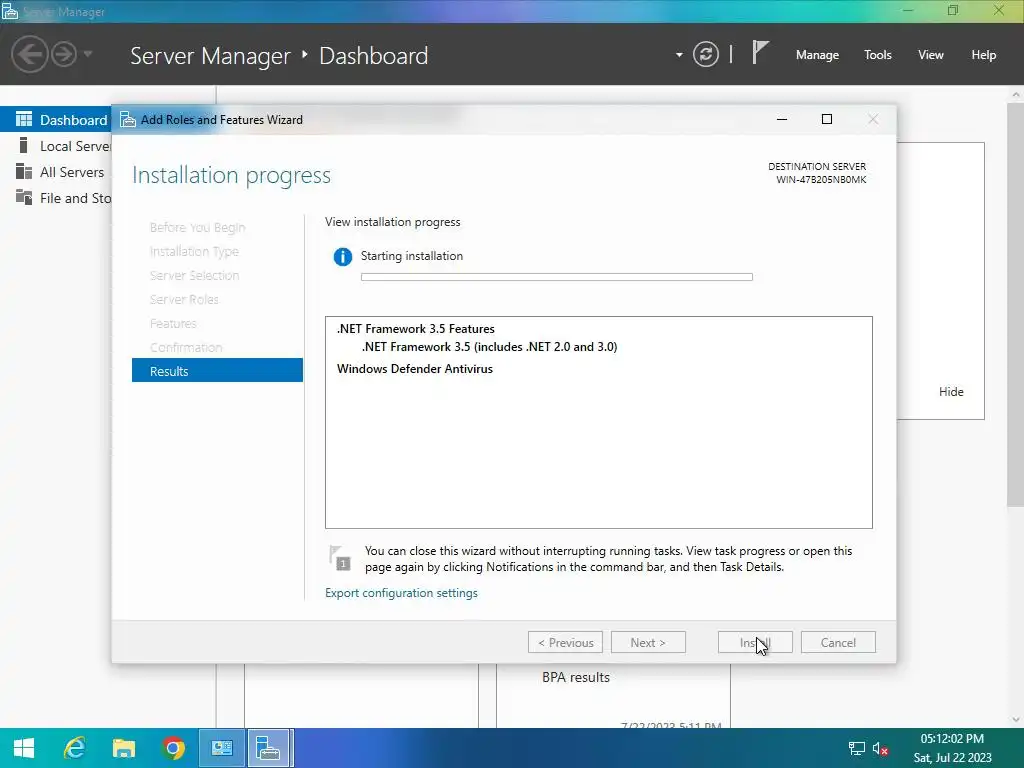Open the View menu

pos(930,55)
